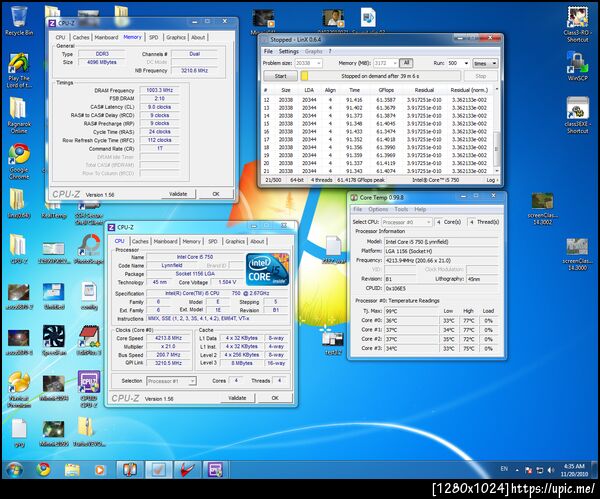Click OK in the CPU-tab CPU-Z window
This screenshot has height=499, width=600.
click(275, 398)
